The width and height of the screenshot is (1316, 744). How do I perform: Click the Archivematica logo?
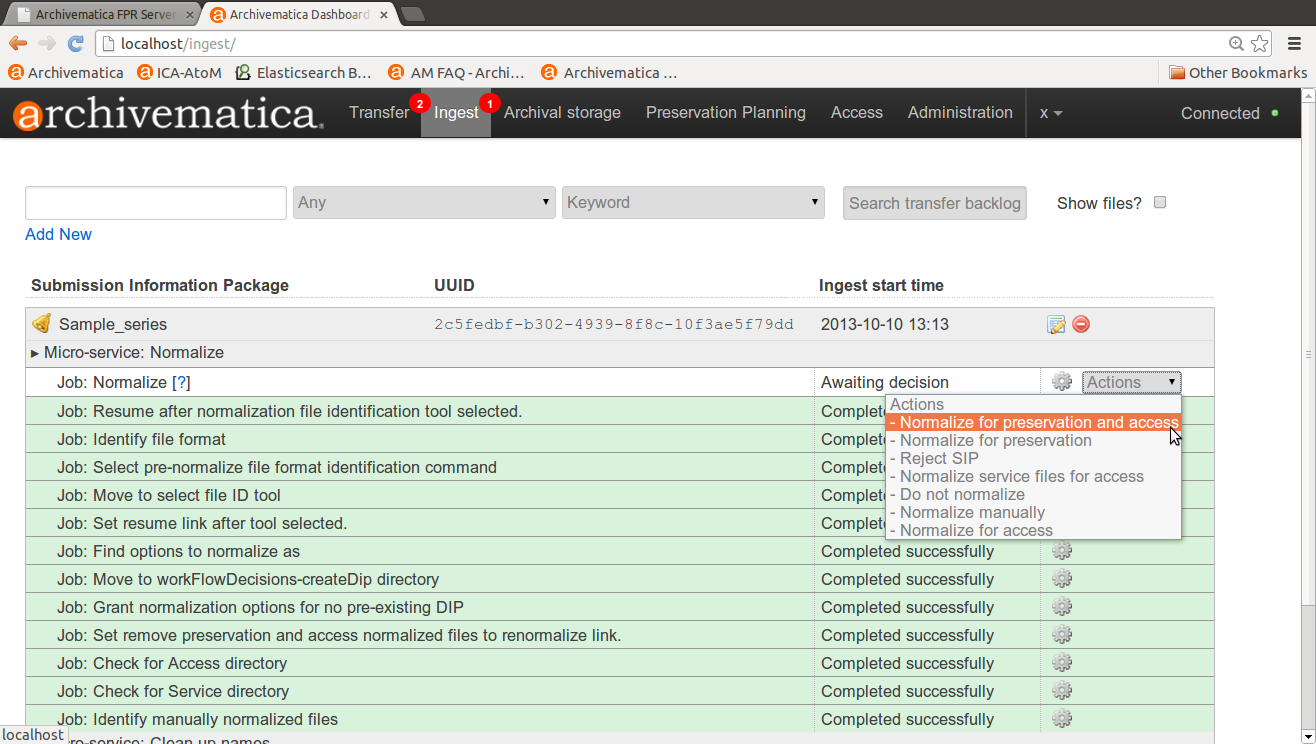click(168, 114)
